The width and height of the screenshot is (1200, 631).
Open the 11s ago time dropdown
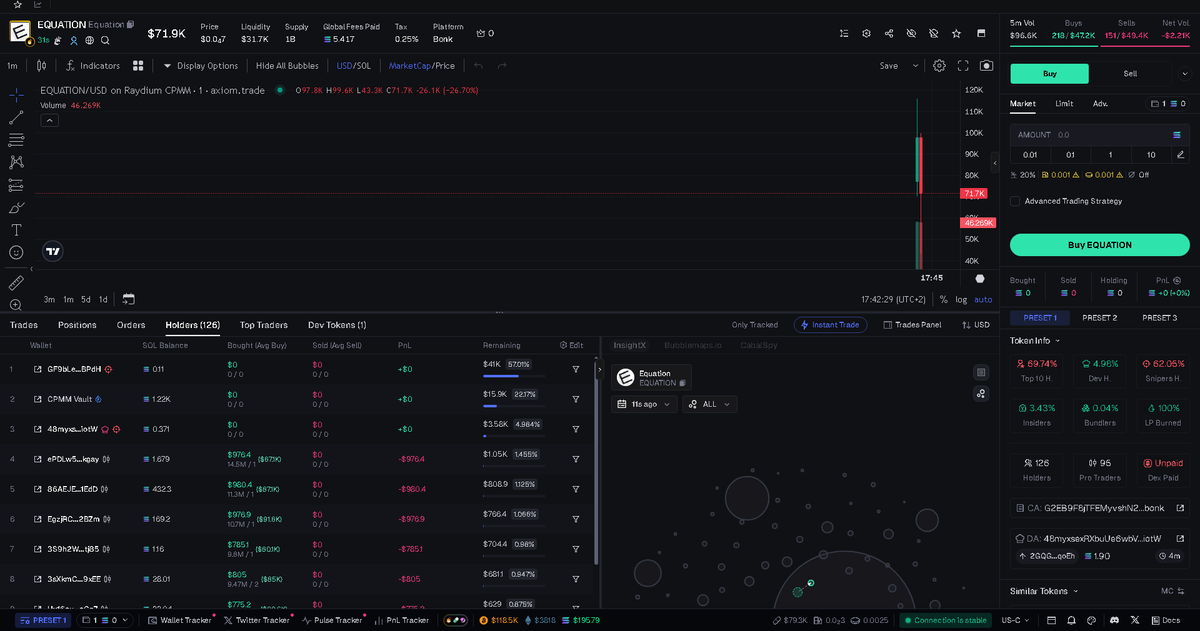645,404
